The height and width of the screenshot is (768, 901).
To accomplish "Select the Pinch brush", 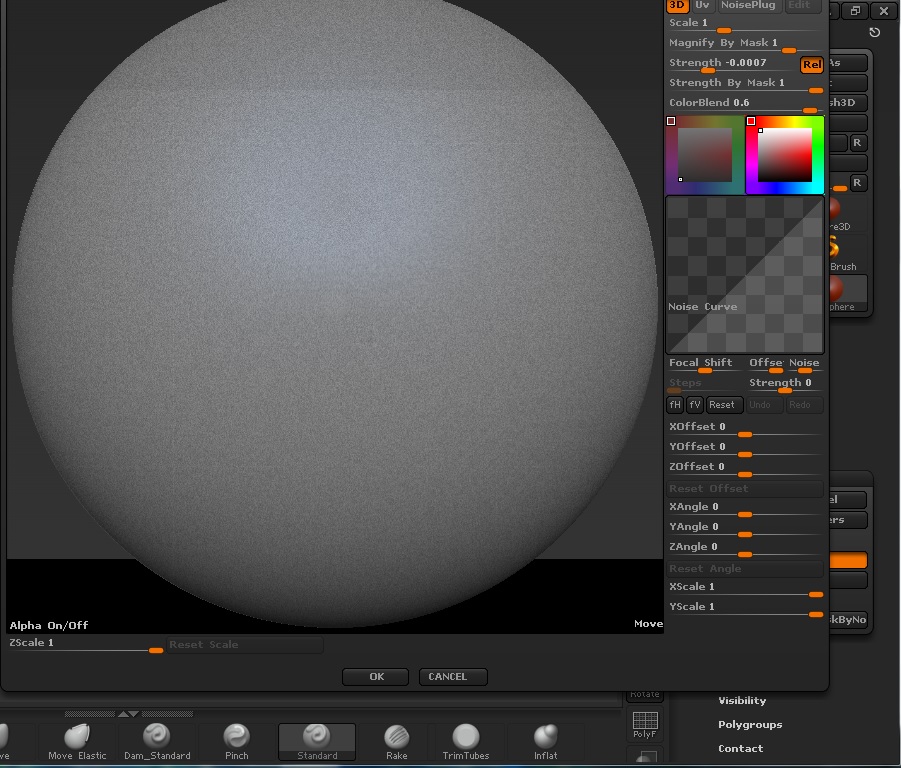I will click(x=236, y=742).
